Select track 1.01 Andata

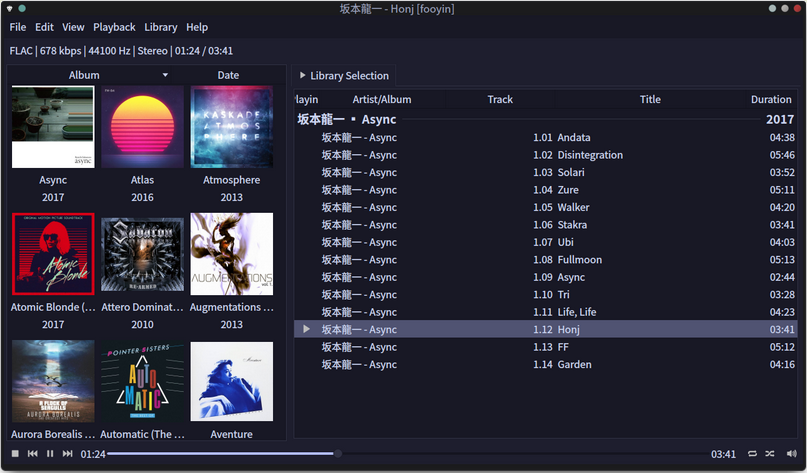tap(546, 137)
